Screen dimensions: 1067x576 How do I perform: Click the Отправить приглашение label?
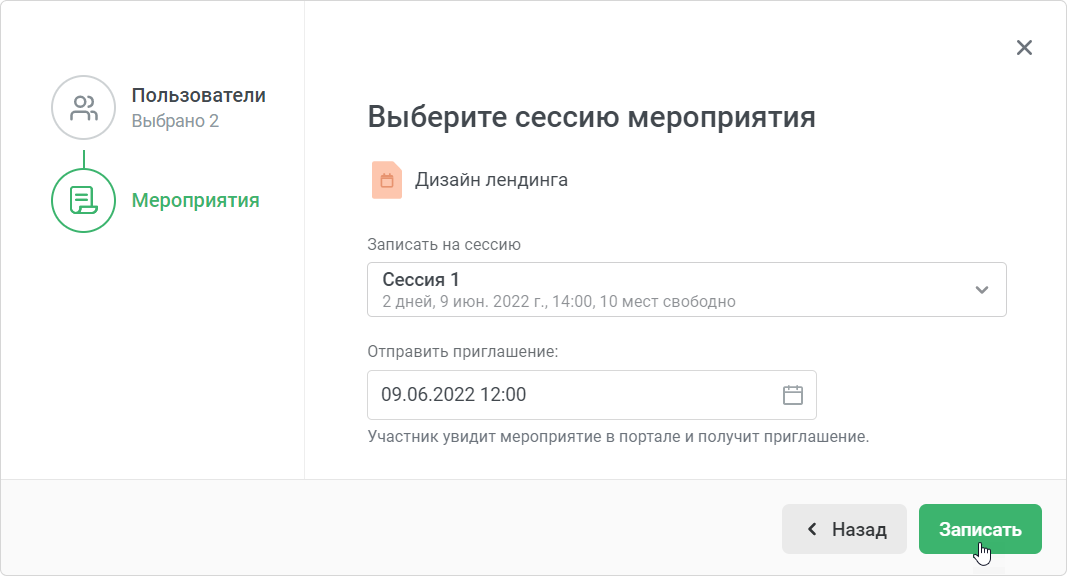(463, 352)
